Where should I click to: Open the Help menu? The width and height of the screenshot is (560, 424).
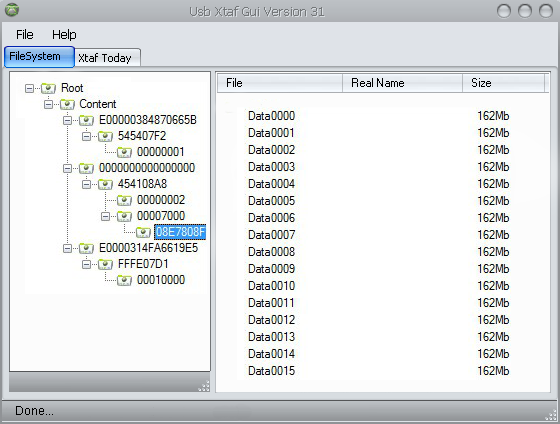pos(64,35)
